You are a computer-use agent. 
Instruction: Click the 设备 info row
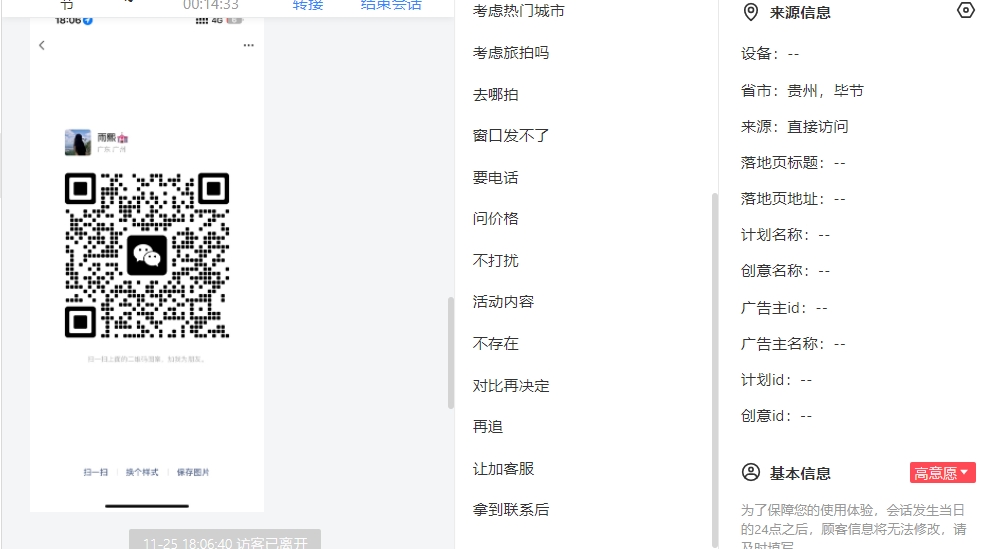[x=770, y=54]
